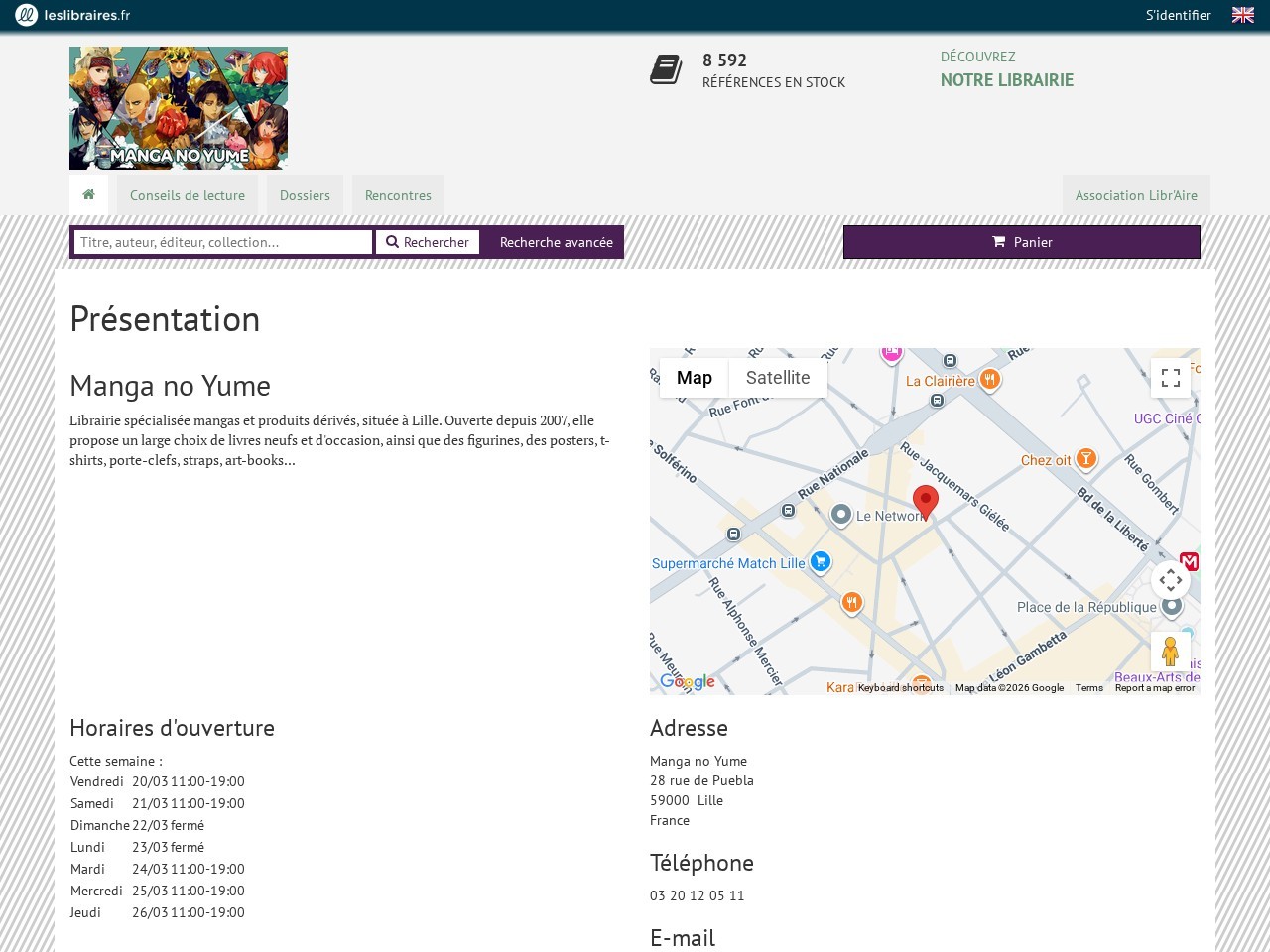Toggle fullscreen view on the map
Image resolution: width=1270 pixels, height=952 pixels.
[x=1170, y=378]
